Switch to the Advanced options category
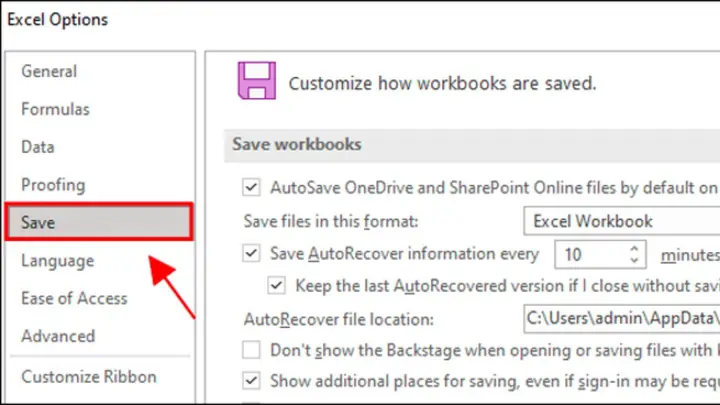Viewport: 720px width, 405px height. point(58,336)
